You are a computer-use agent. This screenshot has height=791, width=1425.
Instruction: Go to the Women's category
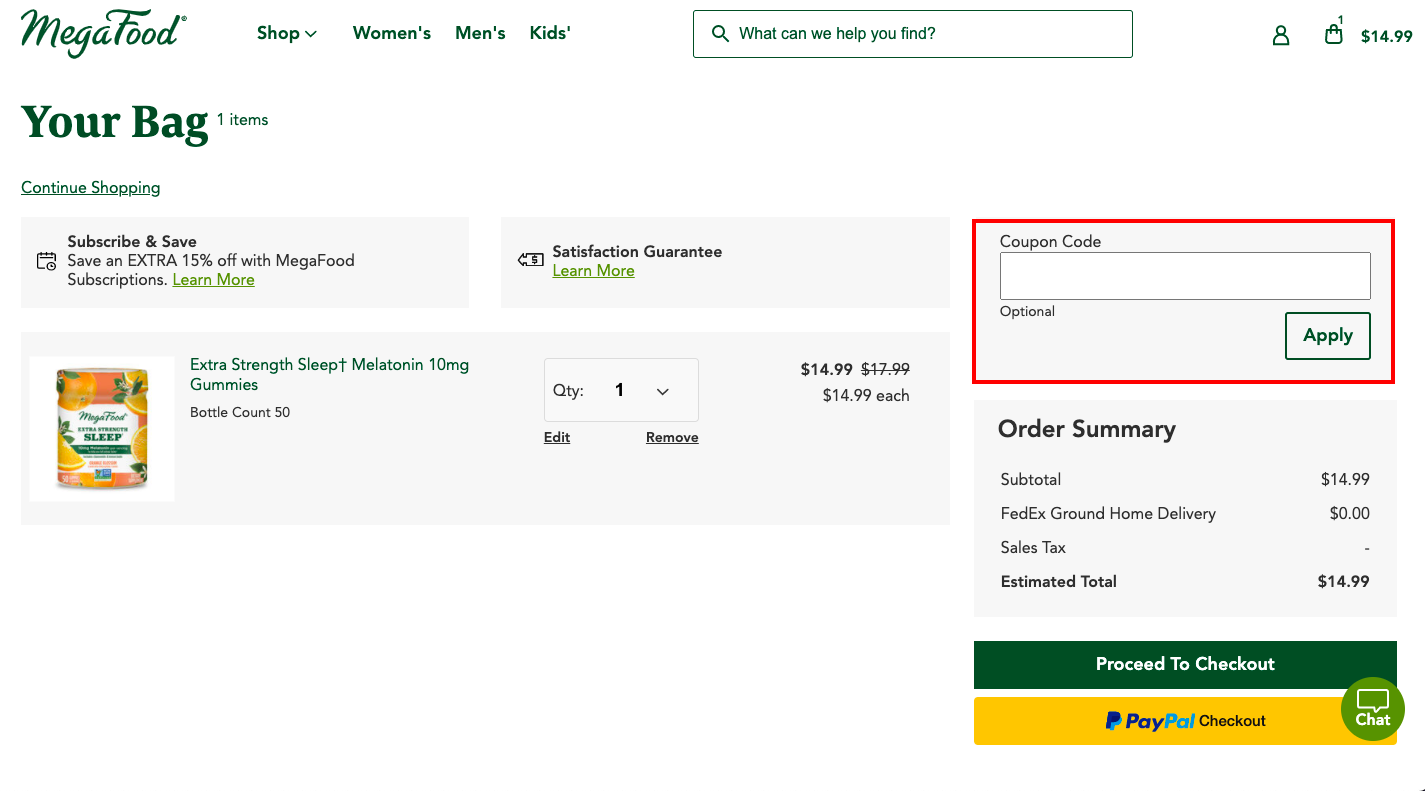pos(392,33)
